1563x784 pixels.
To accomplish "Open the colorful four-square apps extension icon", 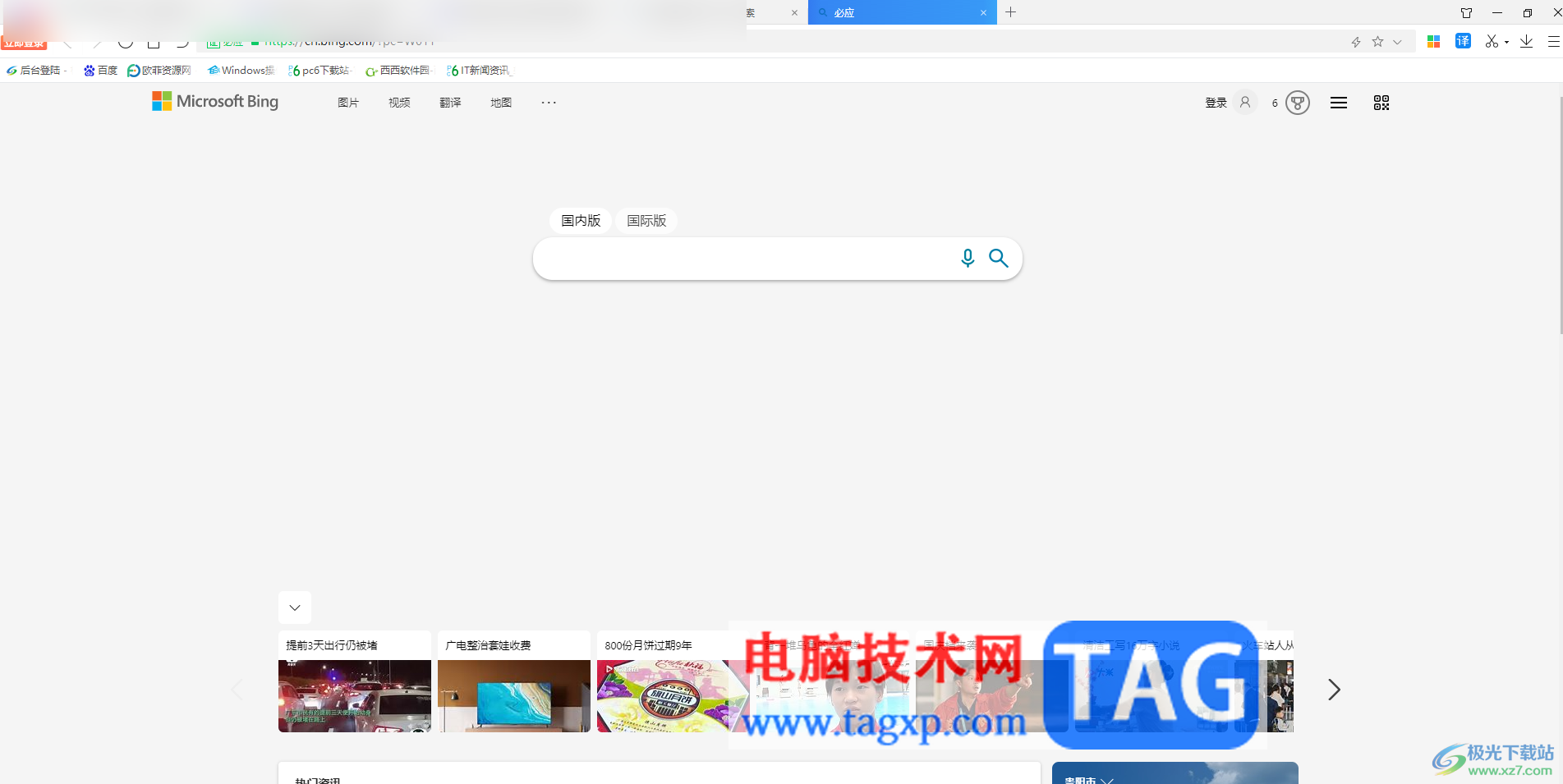I will [x=1434, y=42].
